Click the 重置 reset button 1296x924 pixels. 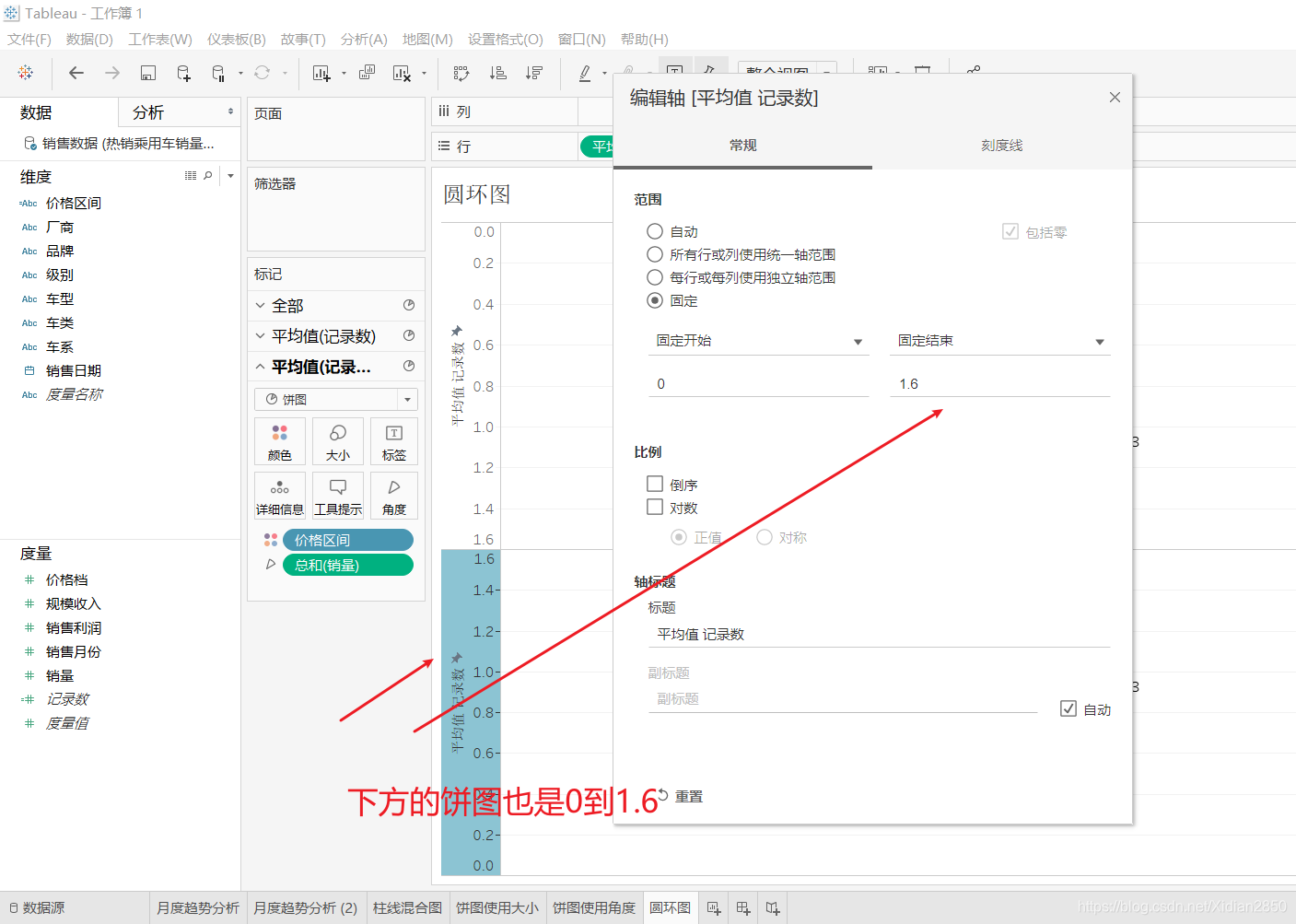point(681,796)
